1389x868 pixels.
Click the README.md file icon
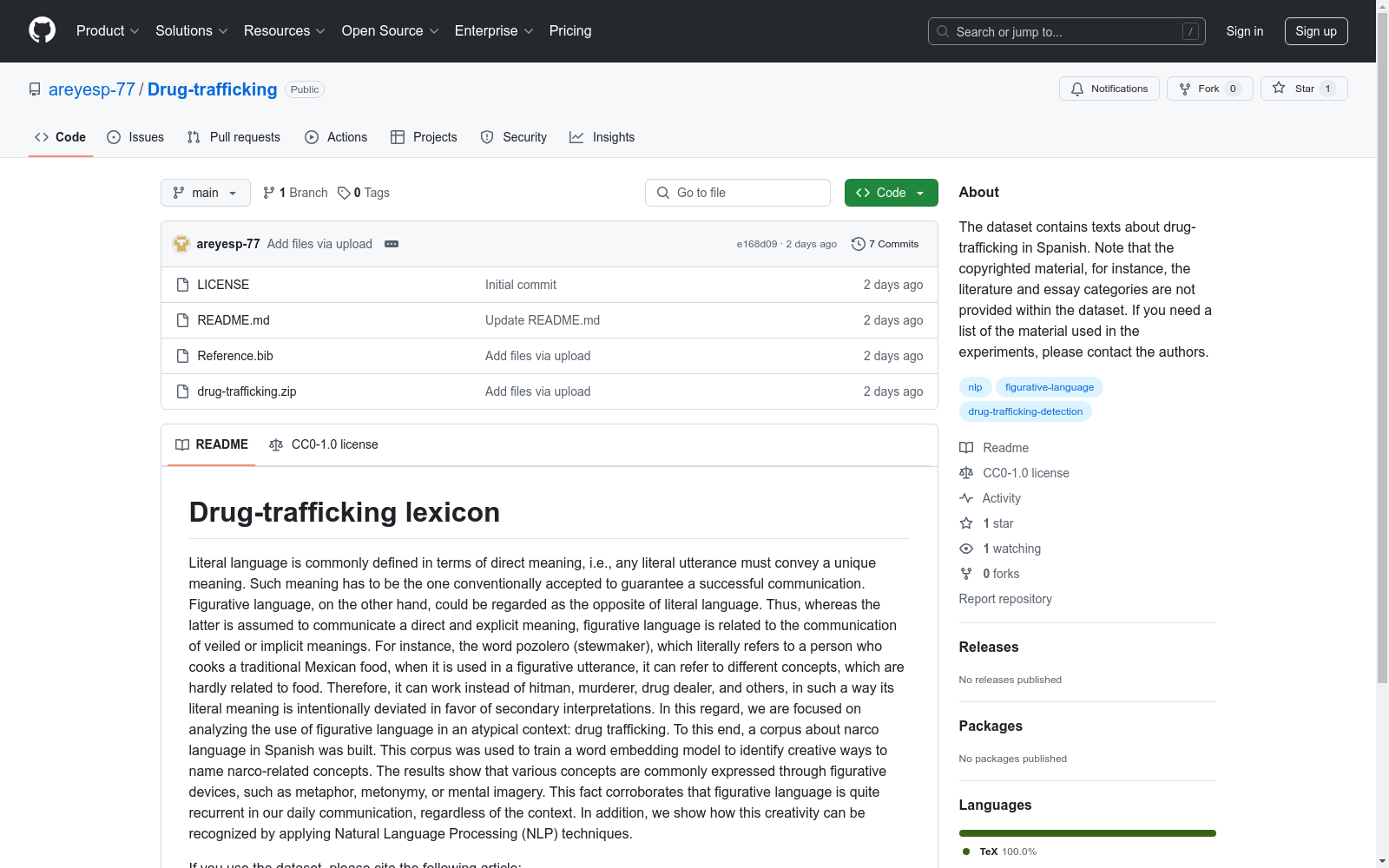tap(182, 320)
